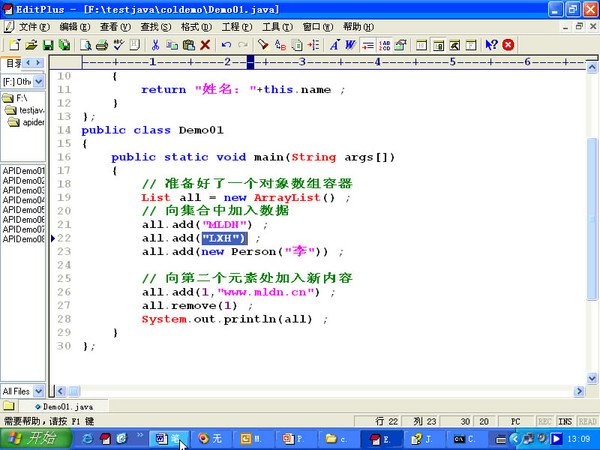Click the Open file folder icon
The height and width of the screenshot is (450, 600).
click(x=32, y=45)
